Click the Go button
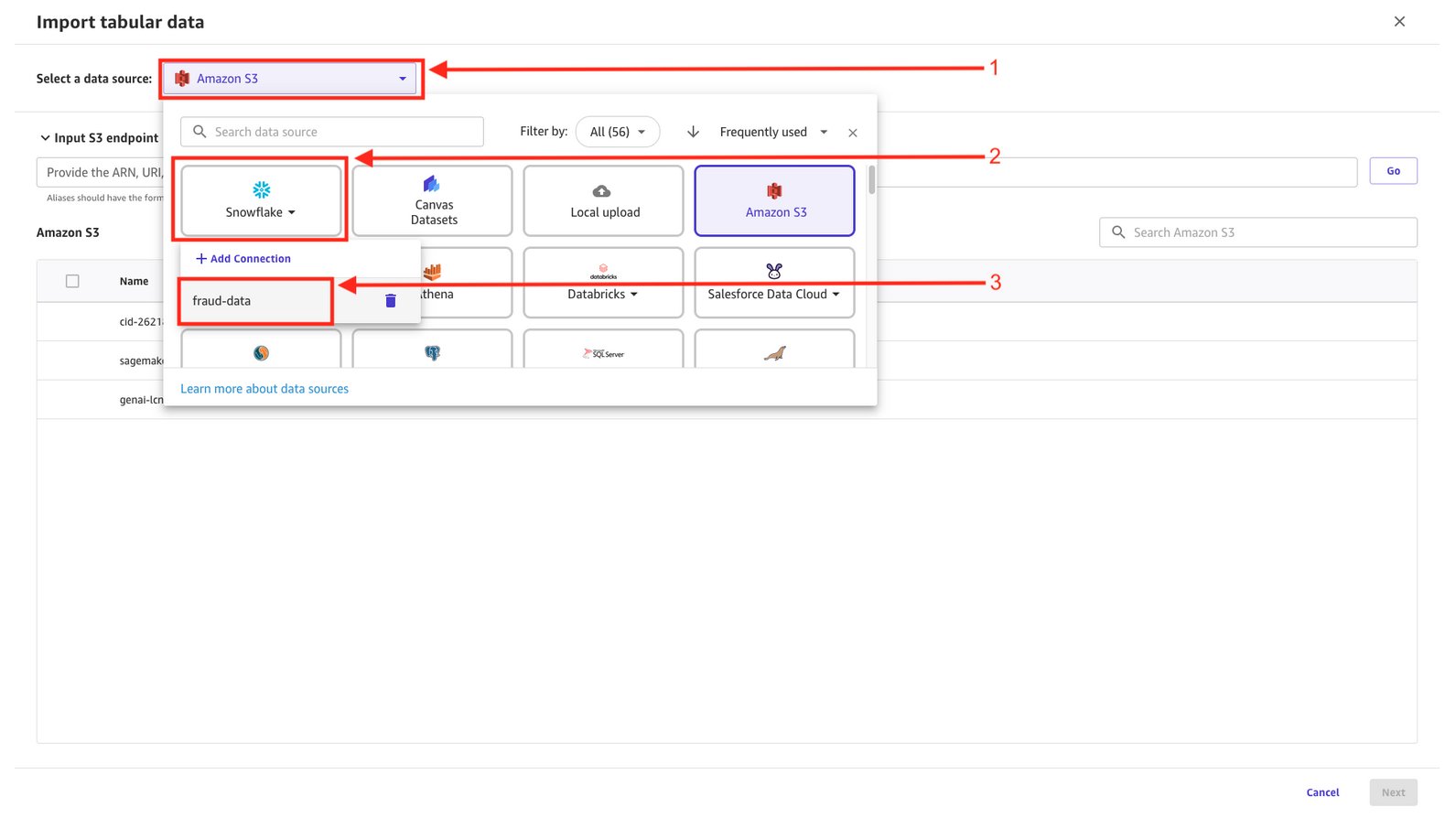This screenshot has height=829, width=1456. pyautogui.click(x=1393, y=171)
